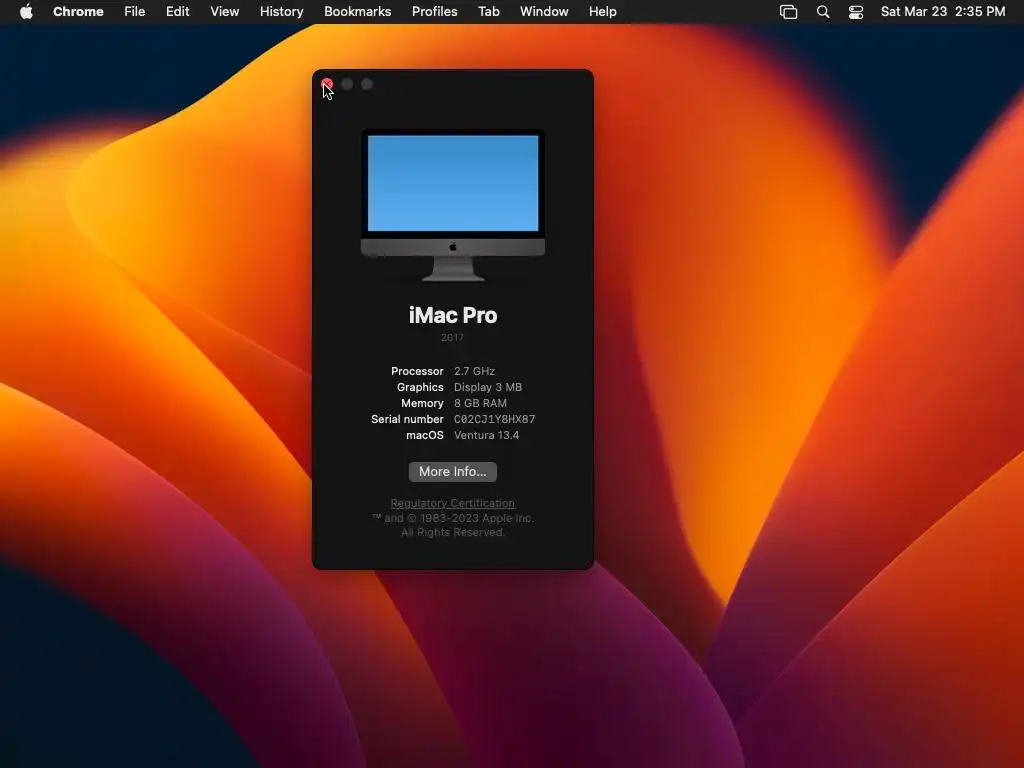Open the Regulatory Certification link
The image size is (1024, 768).
pyautogui.click(x=453, y=503)
